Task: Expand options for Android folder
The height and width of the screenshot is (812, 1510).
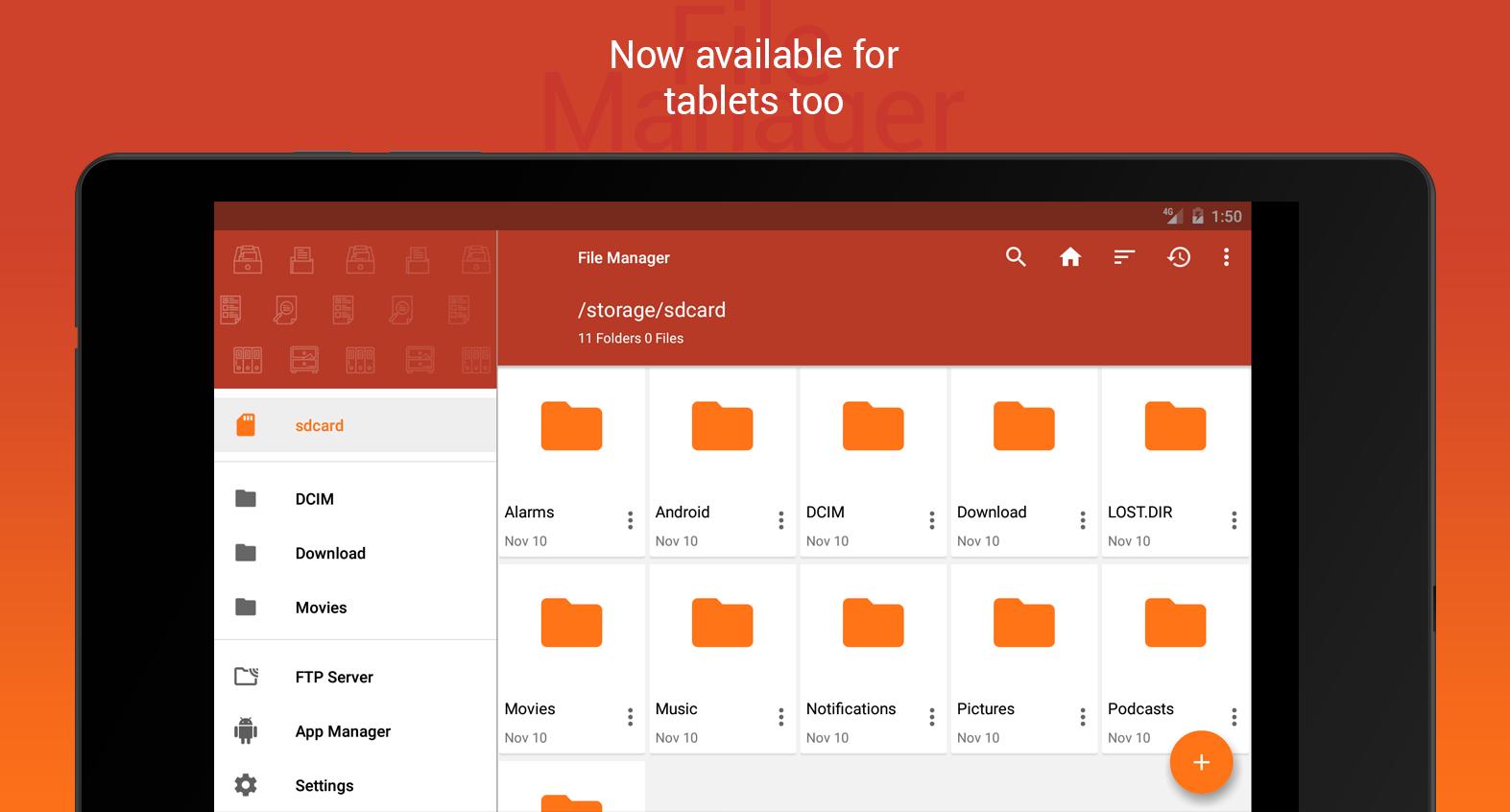Action: (780, 520)
